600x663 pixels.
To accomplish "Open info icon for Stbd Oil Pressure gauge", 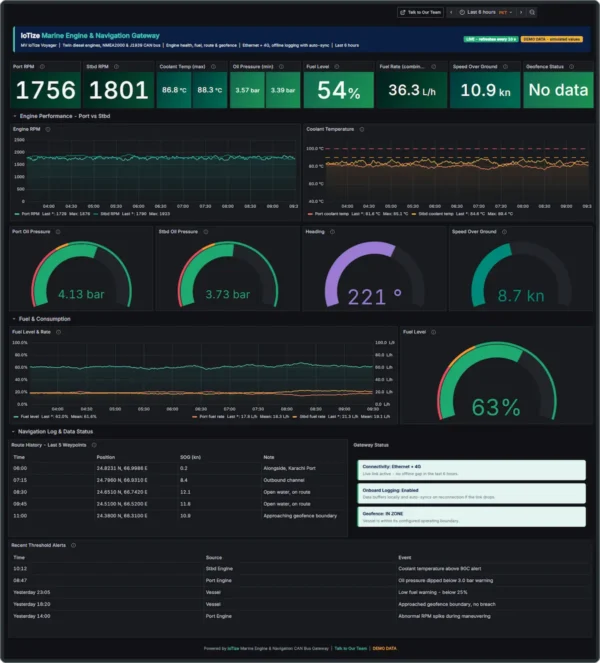I will 205,232.
